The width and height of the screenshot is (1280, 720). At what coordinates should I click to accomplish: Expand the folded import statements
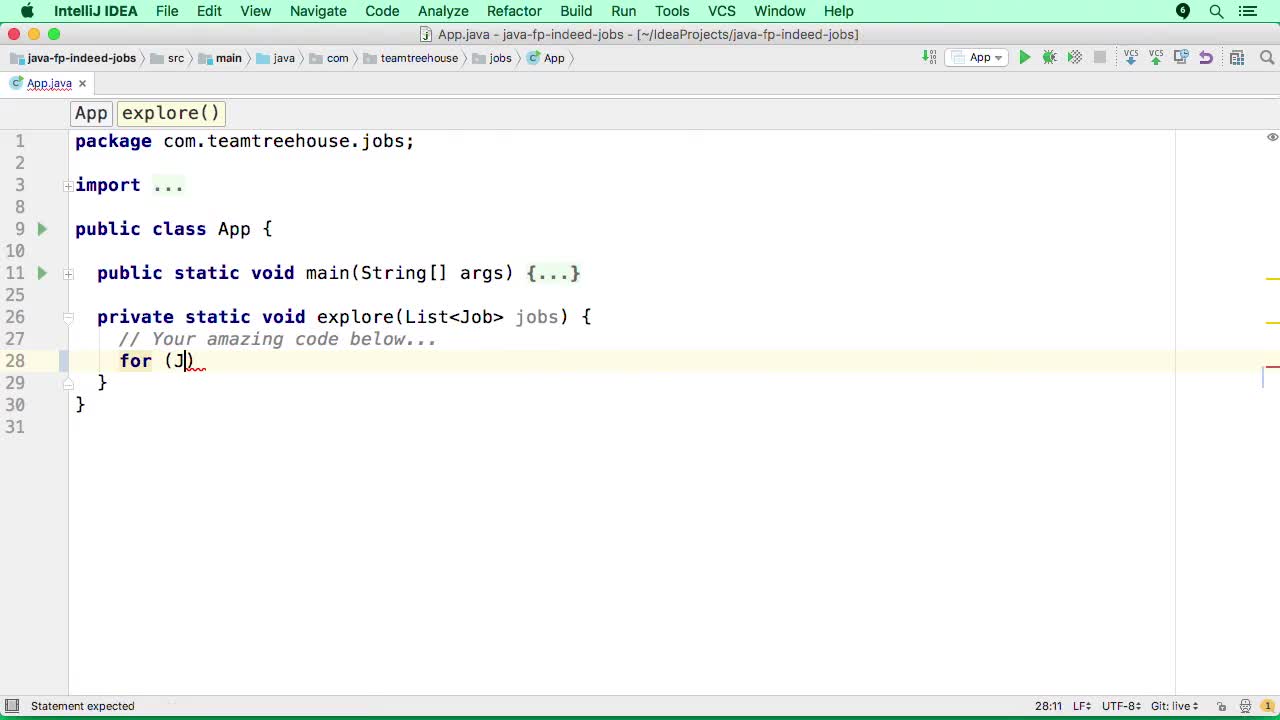tap(67, 185)
